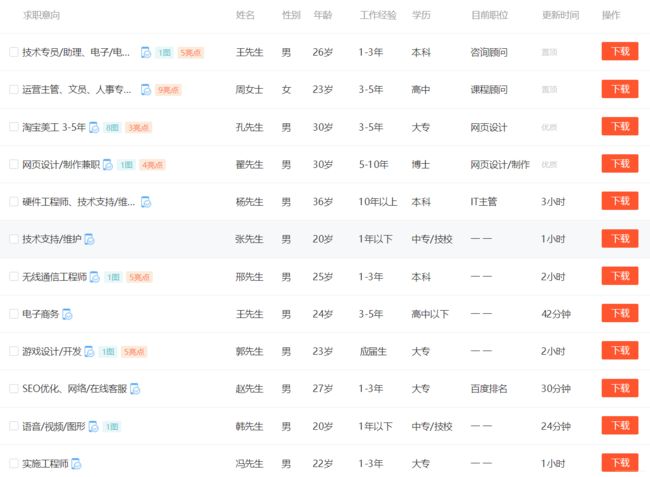Image resolution: width=650 pixels, height=477 pixels.
Task: Click the 3亮点 tag in 淘宝美工 row
Action: [138, 128]
